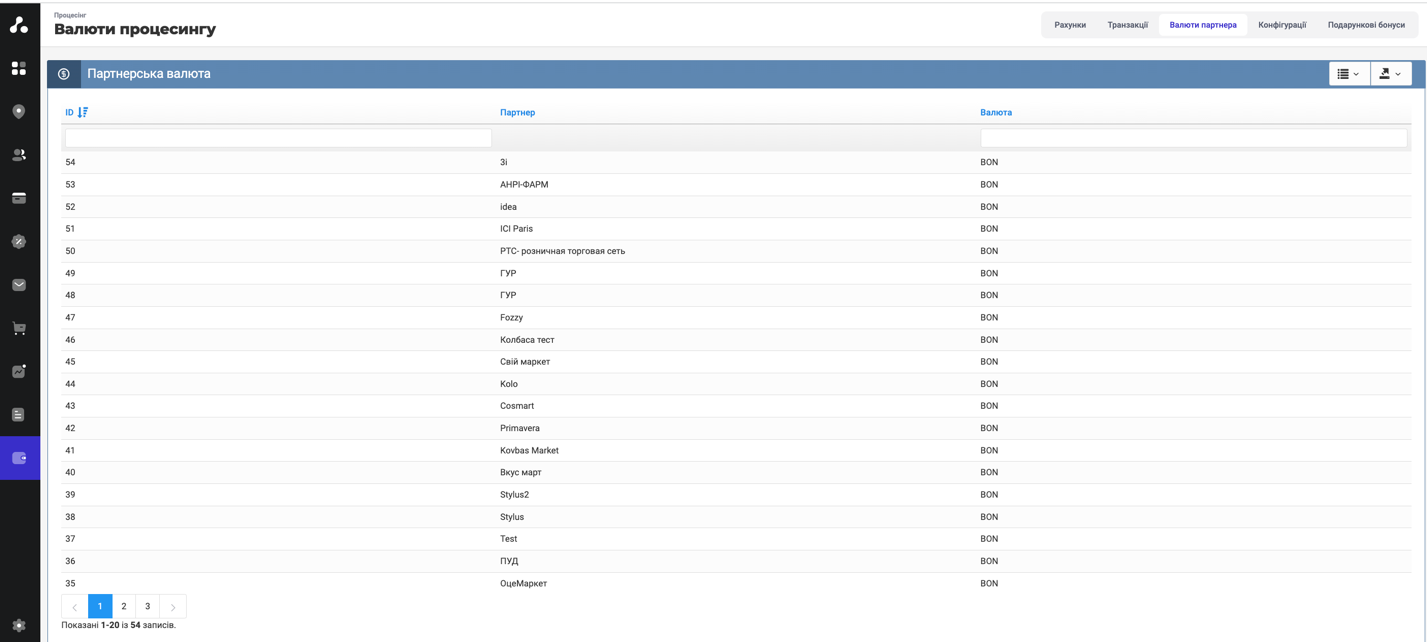Viewport: 1427px width, 642px height.
Task: Open the list view dropdown chevron
Action: [x=1358, y=73]
